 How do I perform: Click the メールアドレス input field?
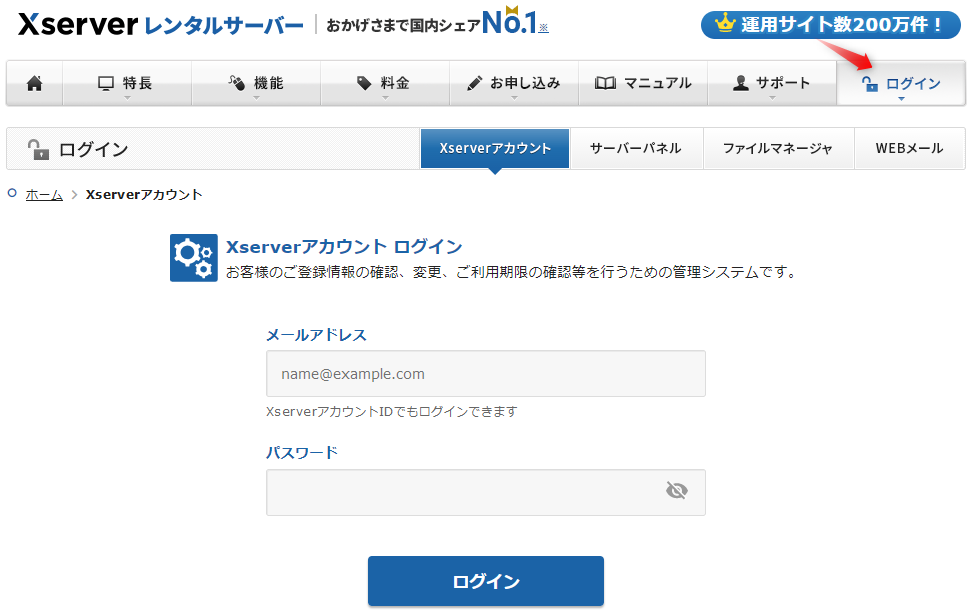click(x=485, y=374)
